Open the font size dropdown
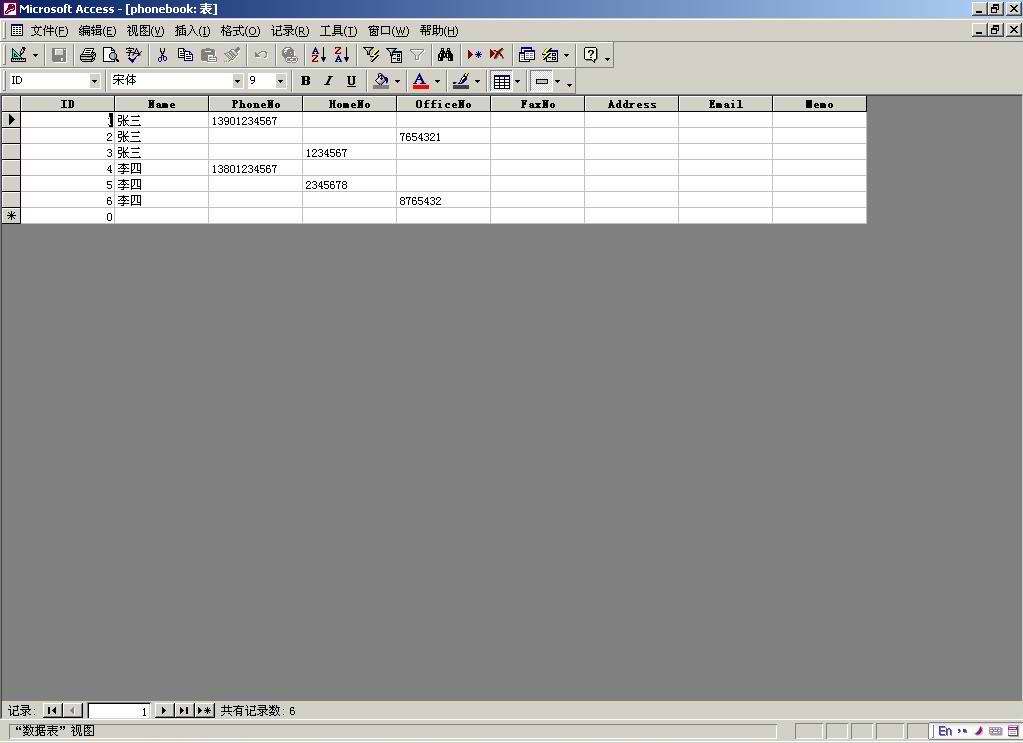This screenshot has width=1023, height=743. [281, 81]
